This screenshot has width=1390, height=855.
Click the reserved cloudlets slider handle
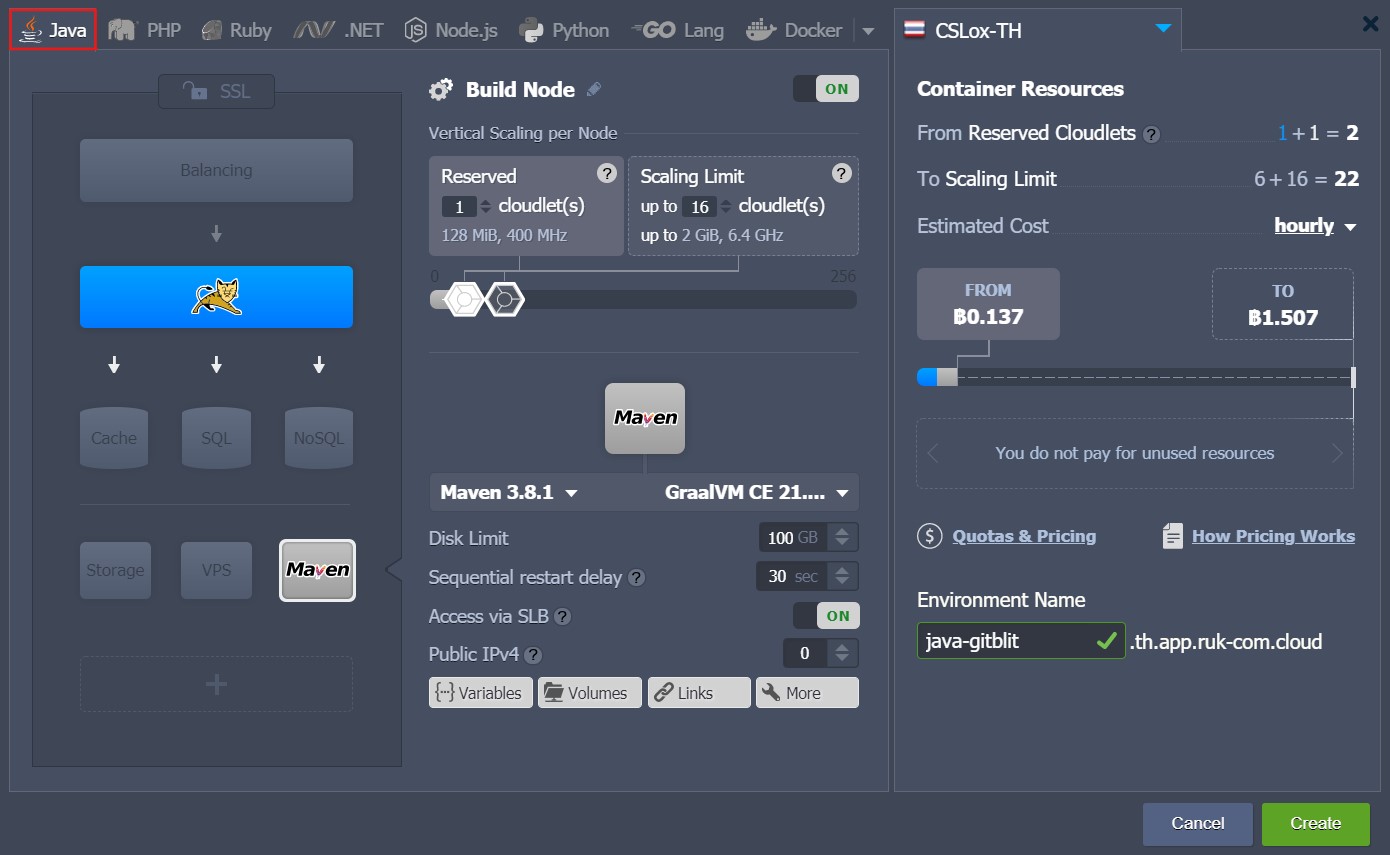pyautogui.click(x=465, y=299)
